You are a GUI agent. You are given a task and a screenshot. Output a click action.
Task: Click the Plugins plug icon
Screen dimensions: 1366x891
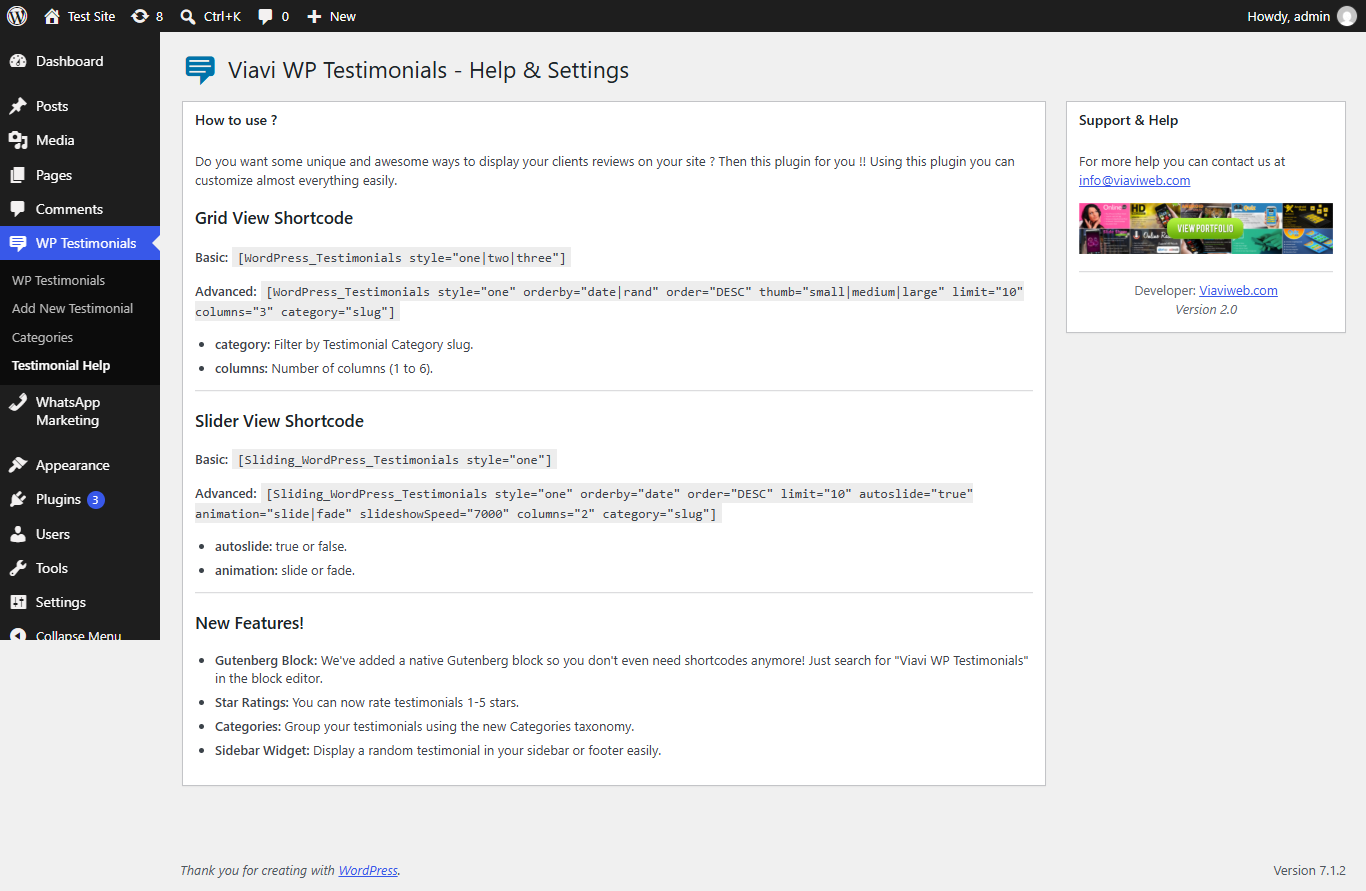[18, 499]
